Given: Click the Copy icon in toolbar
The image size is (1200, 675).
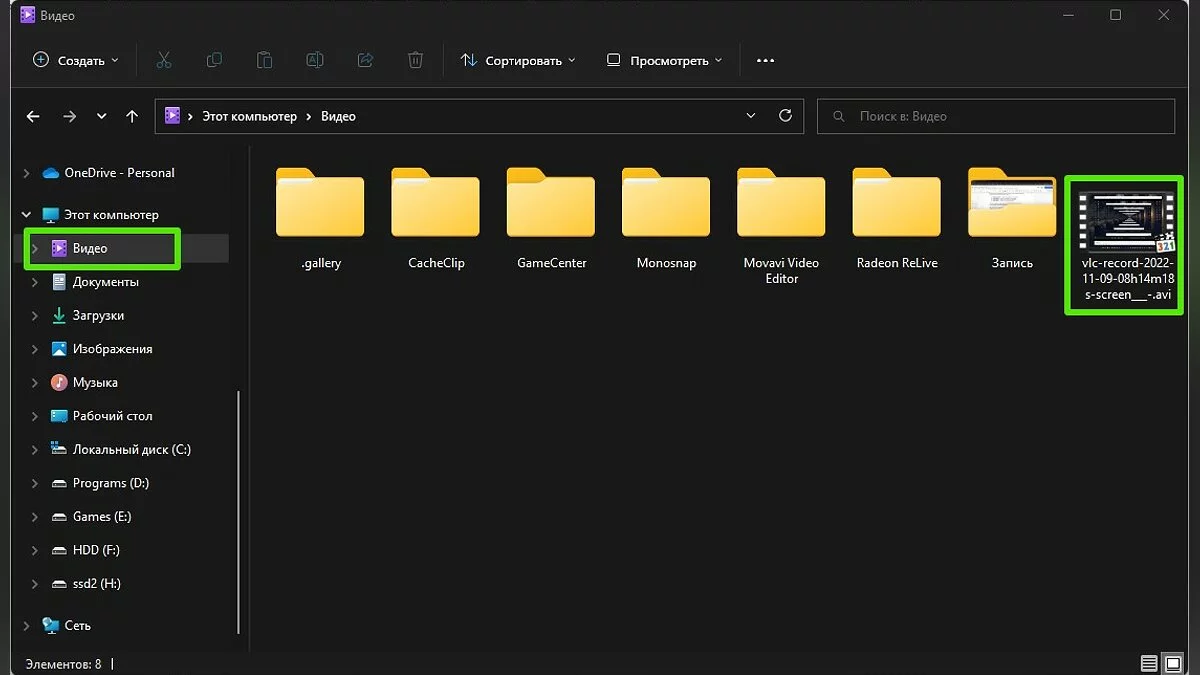Looking at the screenshot, I should point(214,60).
